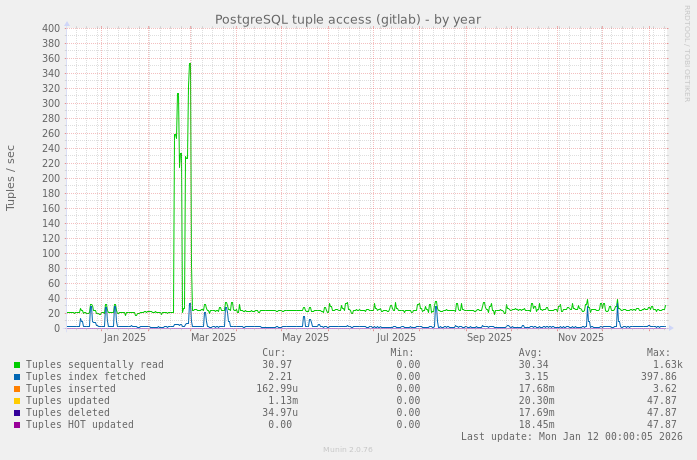Click the 'Mar 2025' x-axis label
The width and height of the screenshot is (697, 460).
coord(213,338)
